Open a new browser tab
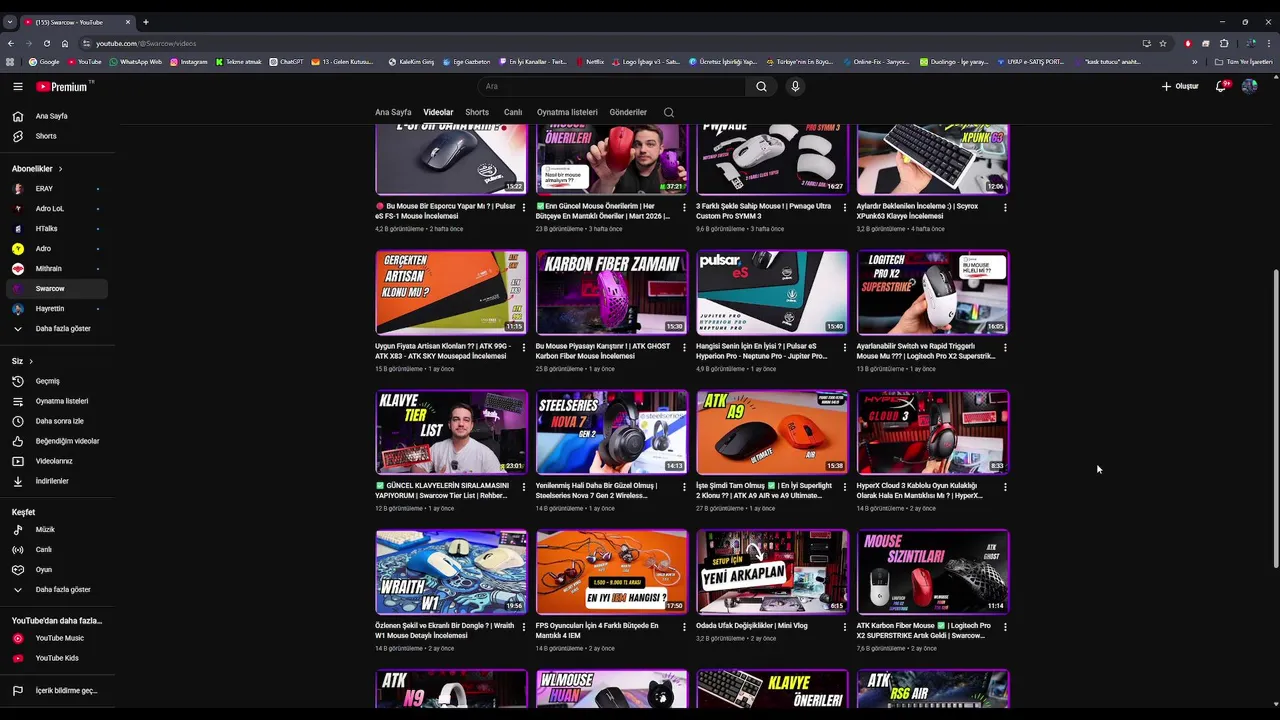Screen dimensions: 1280x720 tap(145, 22)
